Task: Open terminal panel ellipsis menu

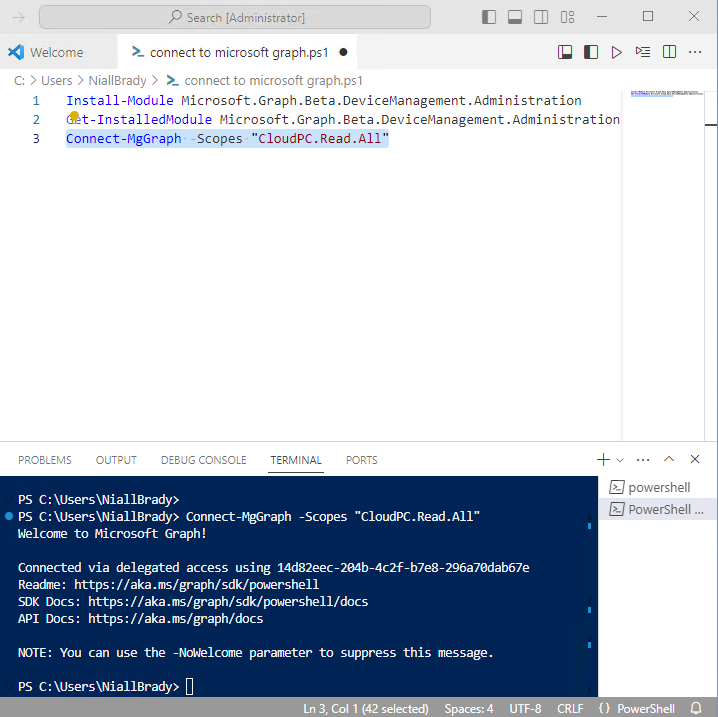Action: (x=643, y=460)
